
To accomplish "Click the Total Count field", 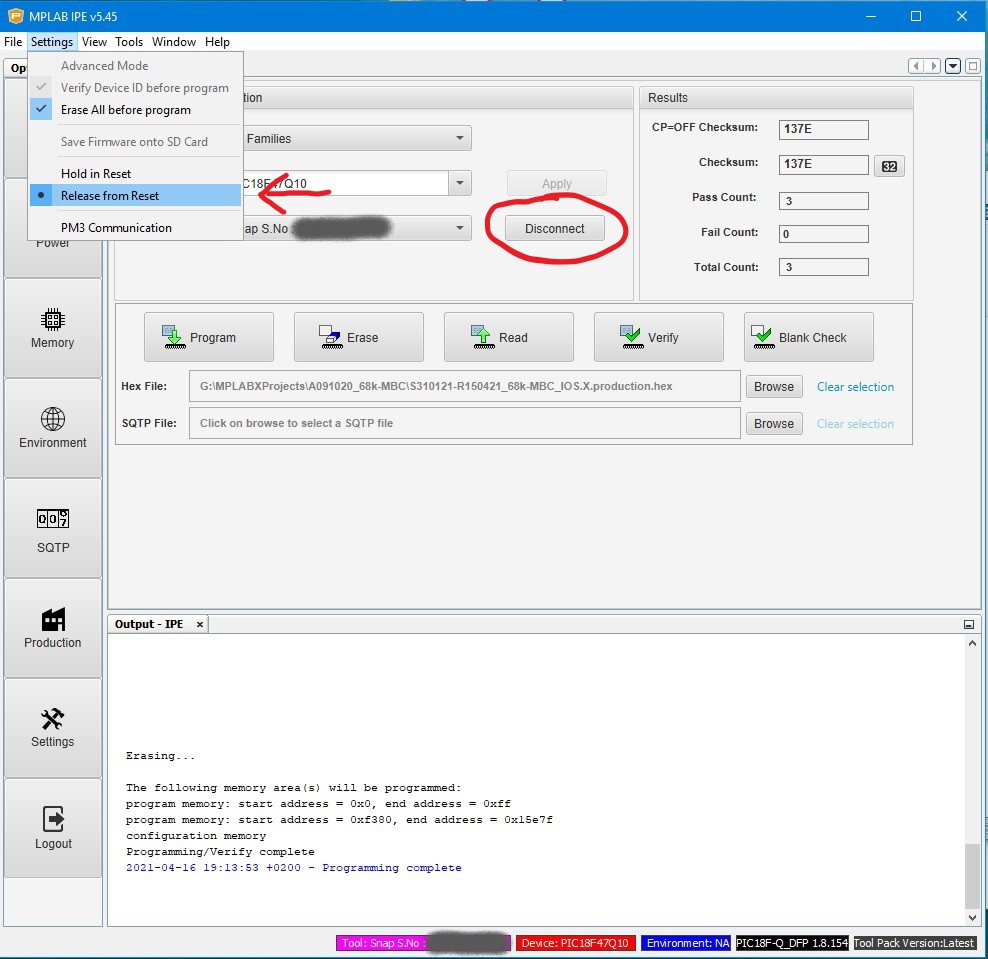I will (x=823, y=267).
